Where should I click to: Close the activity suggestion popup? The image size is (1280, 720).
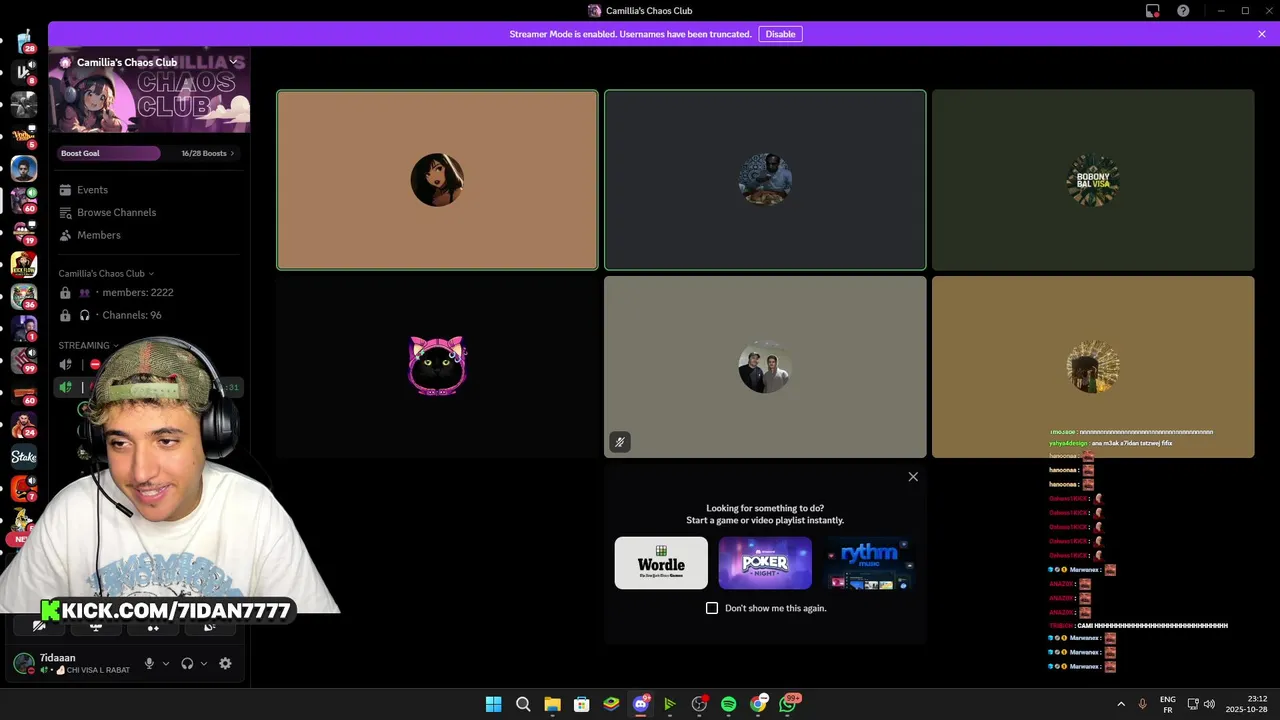click(x=913, y=477)
